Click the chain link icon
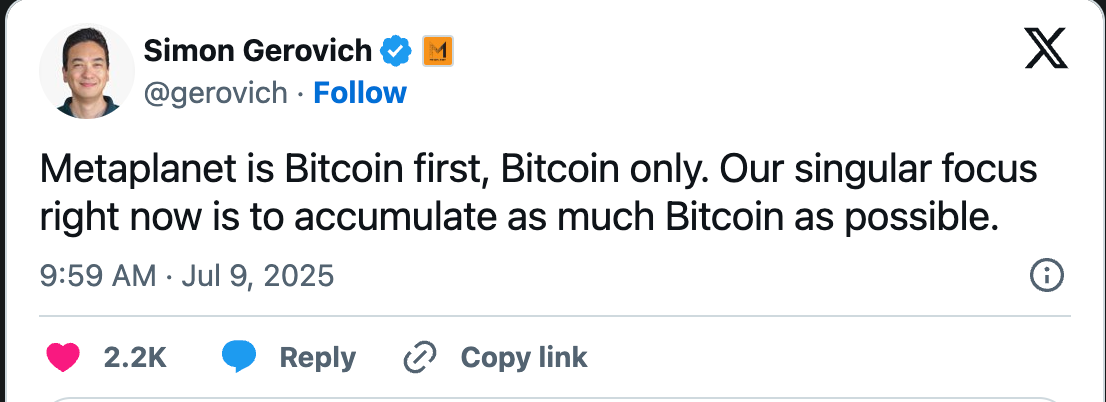The height and width of the screenshot is (402, 1106). pos(418,357)
